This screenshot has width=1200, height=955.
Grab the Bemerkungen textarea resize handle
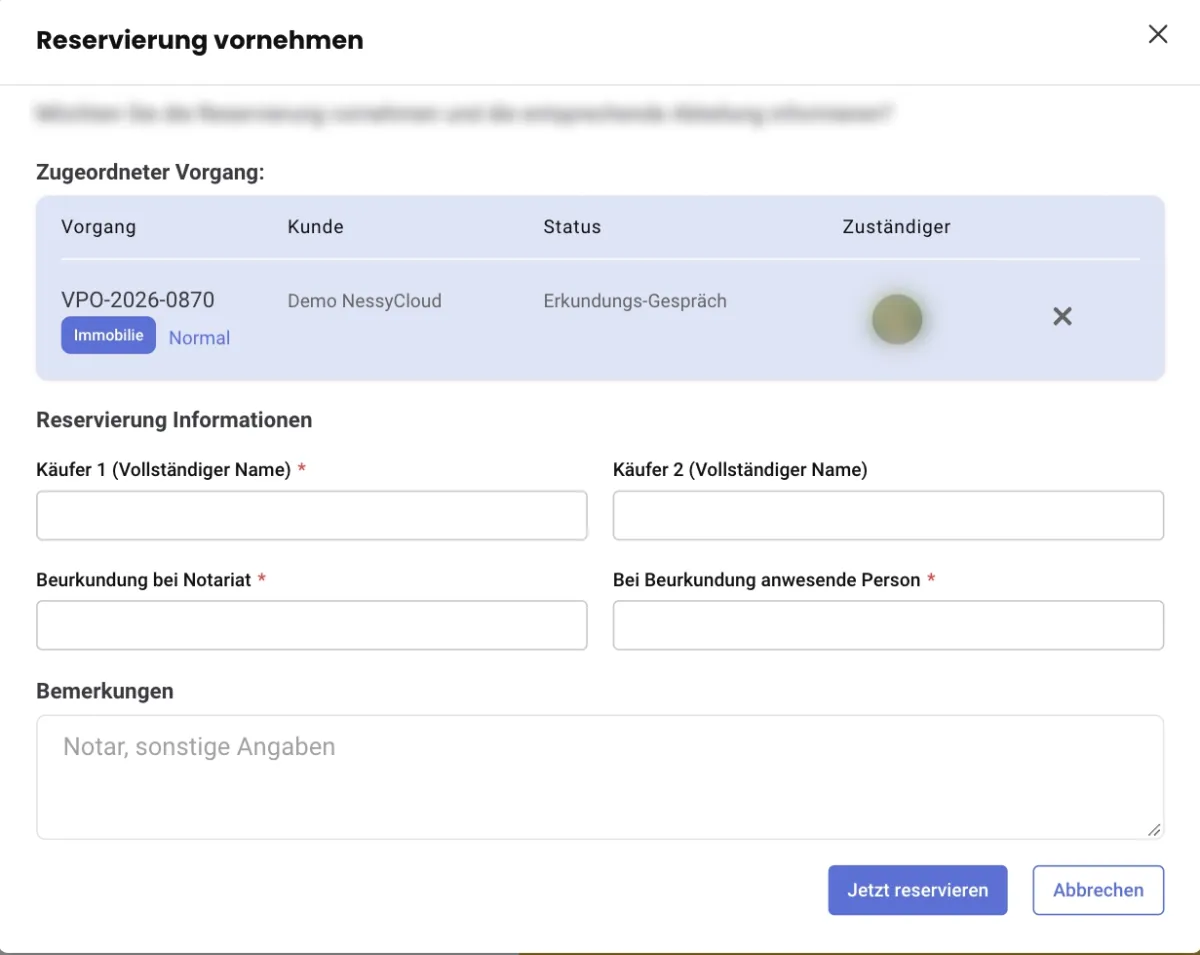(1154, 829)
